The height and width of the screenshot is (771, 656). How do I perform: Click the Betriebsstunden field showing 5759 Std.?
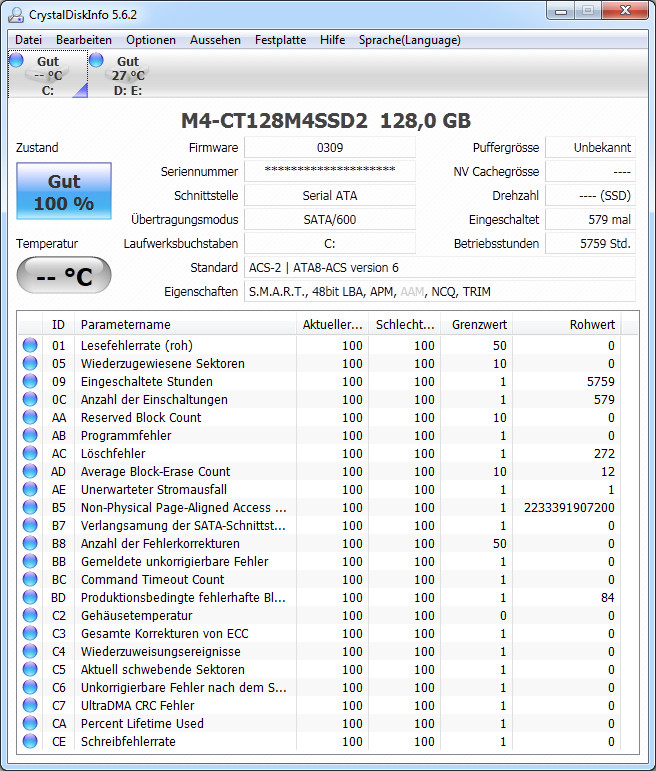click(591, 243)
